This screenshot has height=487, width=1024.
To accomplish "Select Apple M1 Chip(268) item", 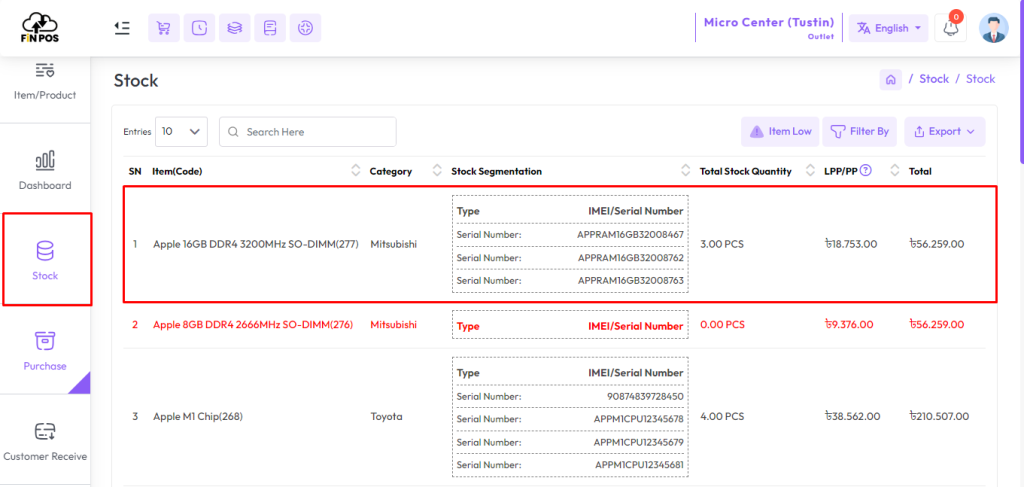I will pos(198,416).
